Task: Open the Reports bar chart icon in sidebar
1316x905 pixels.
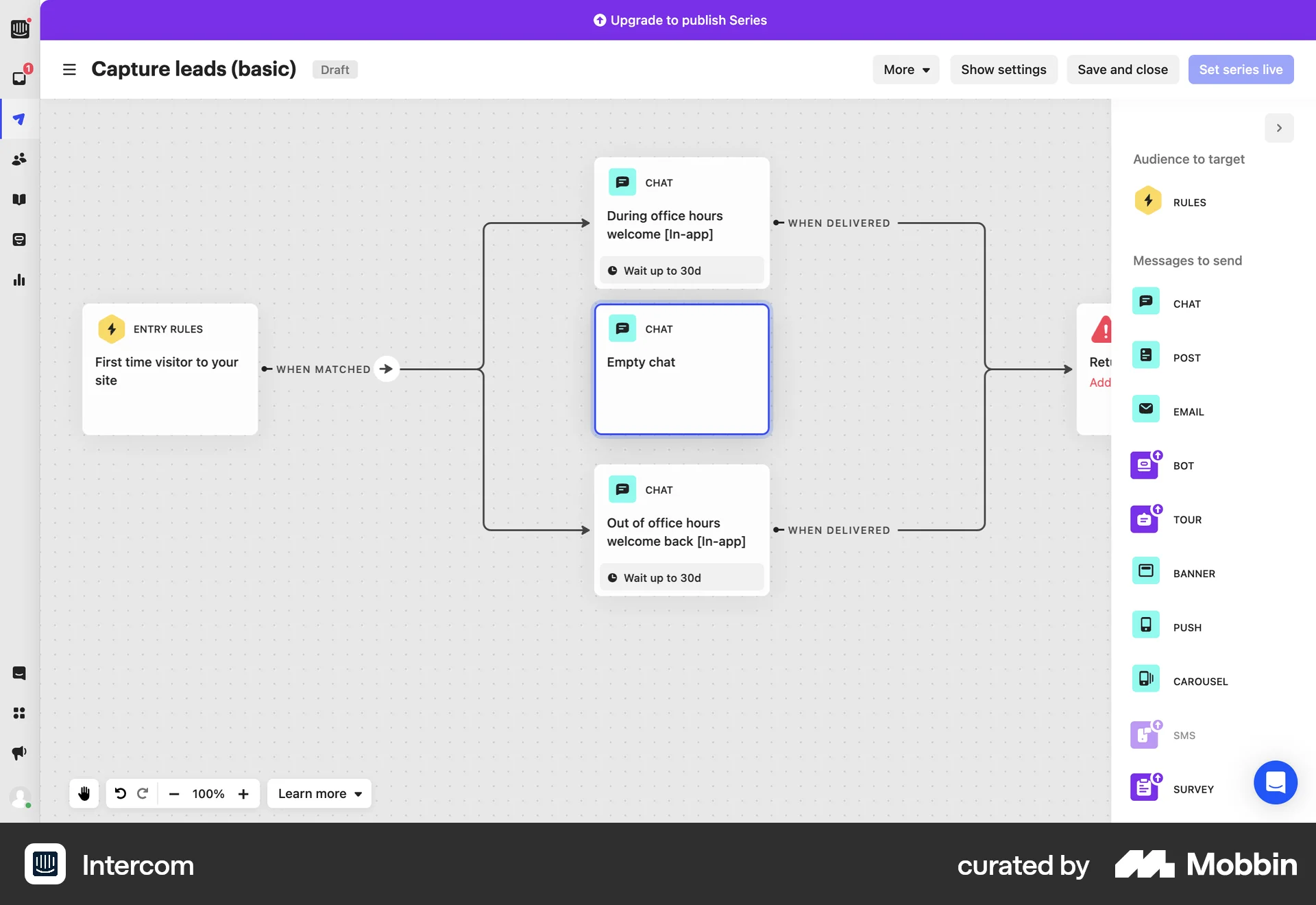Action: point(19,279)
